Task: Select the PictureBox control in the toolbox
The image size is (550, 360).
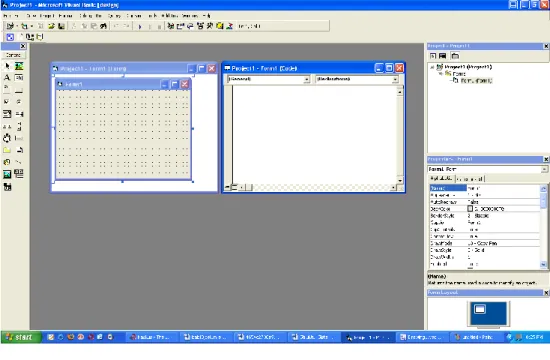Action: (19, 66)
